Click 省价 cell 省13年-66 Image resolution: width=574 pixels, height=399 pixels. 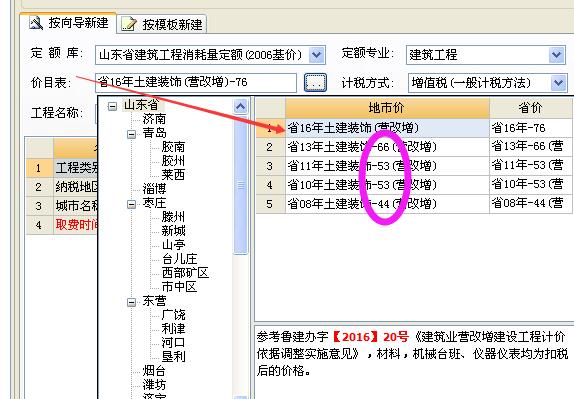pos(530,147)
